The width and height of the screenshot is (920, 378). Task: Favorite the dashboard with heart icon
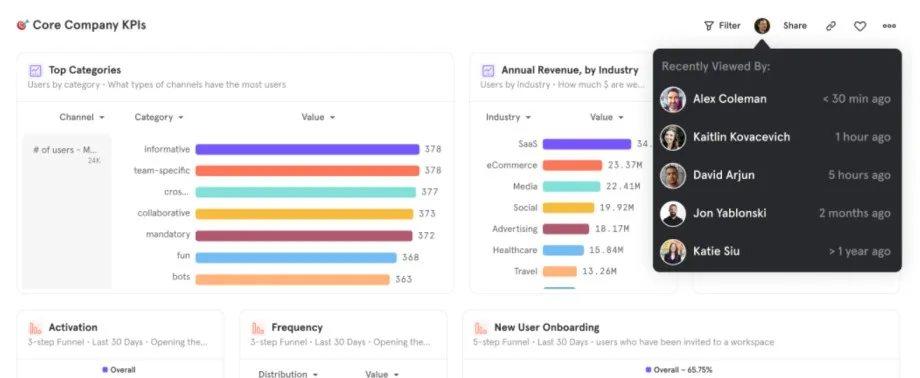point(860,26)
